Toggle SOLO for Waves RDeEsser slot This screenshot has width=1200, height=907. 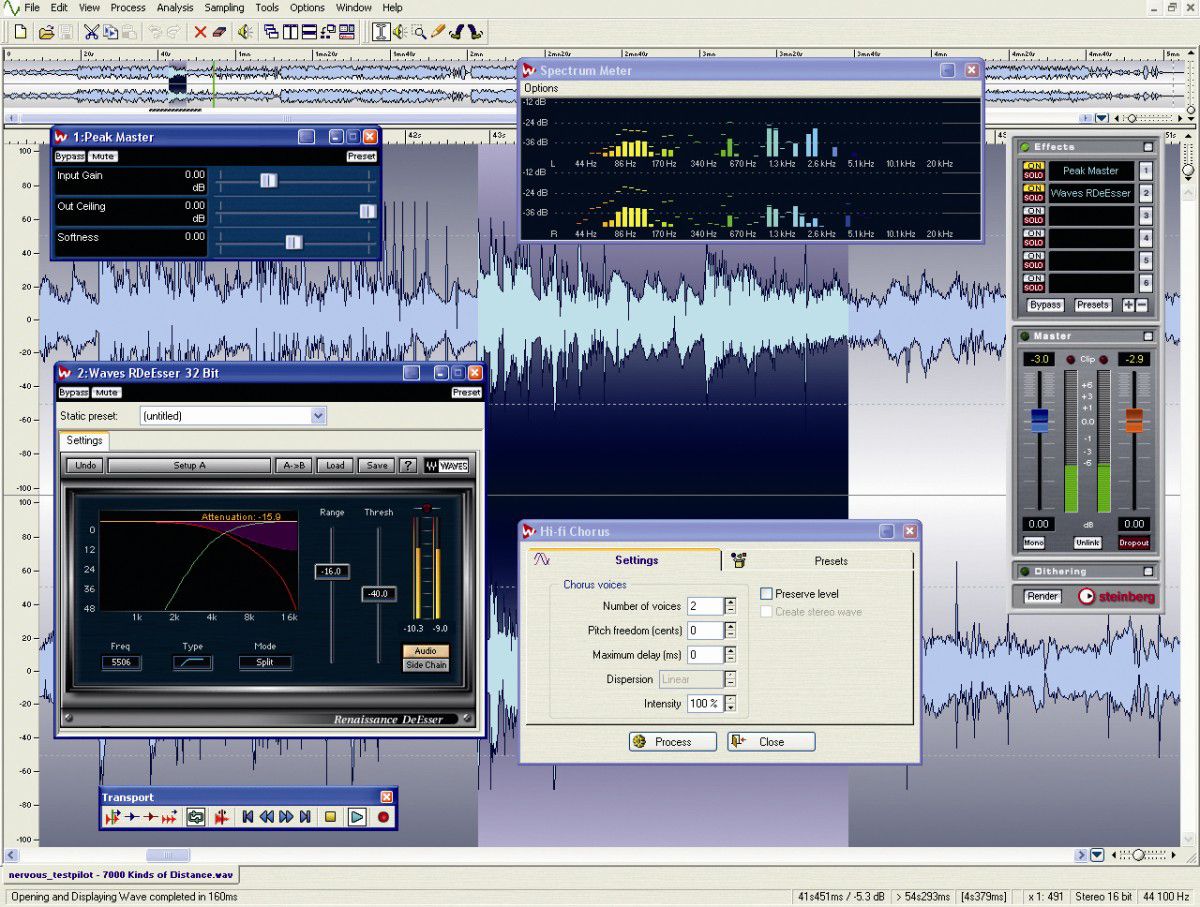pyautogui.click(x=1033, y=198)
